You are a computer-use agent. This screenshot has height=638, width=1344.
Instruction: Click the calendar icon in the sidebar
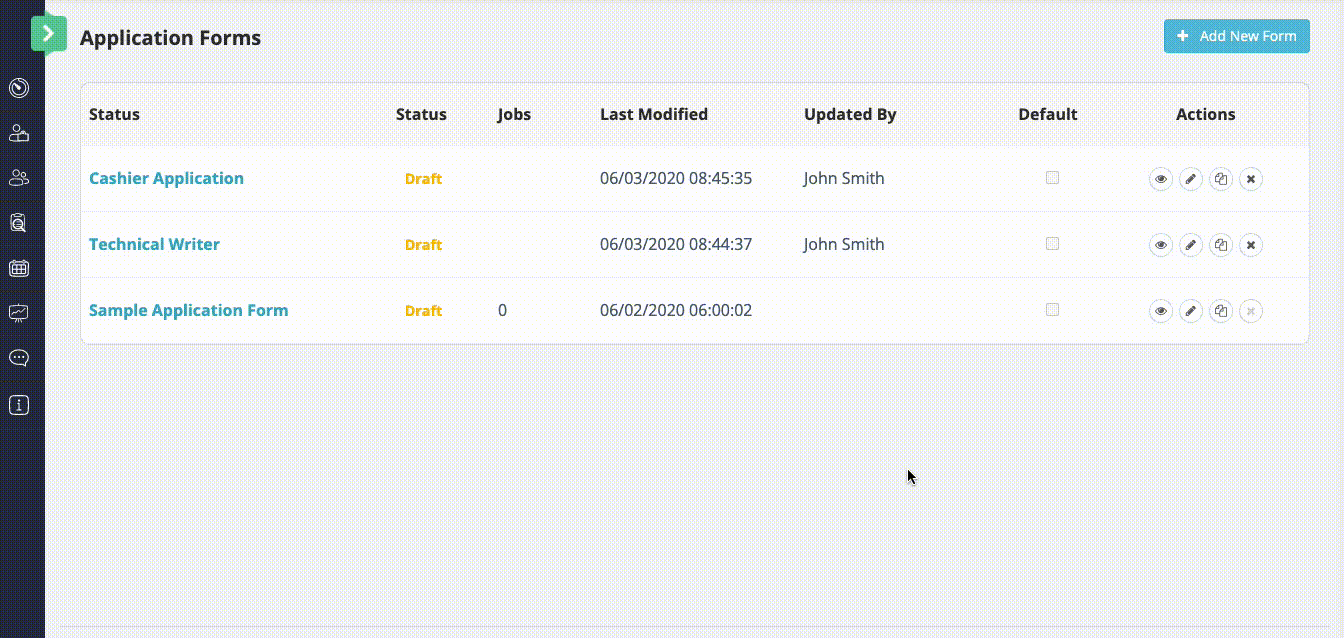[19, 268]
